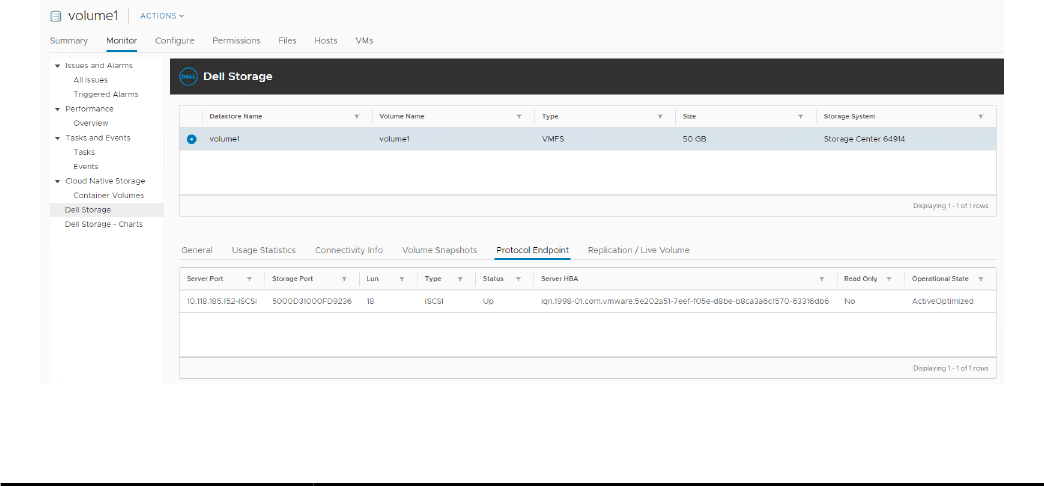
Task: Select Triggered Alarms in the sidebar
Action: pos(106,94)
